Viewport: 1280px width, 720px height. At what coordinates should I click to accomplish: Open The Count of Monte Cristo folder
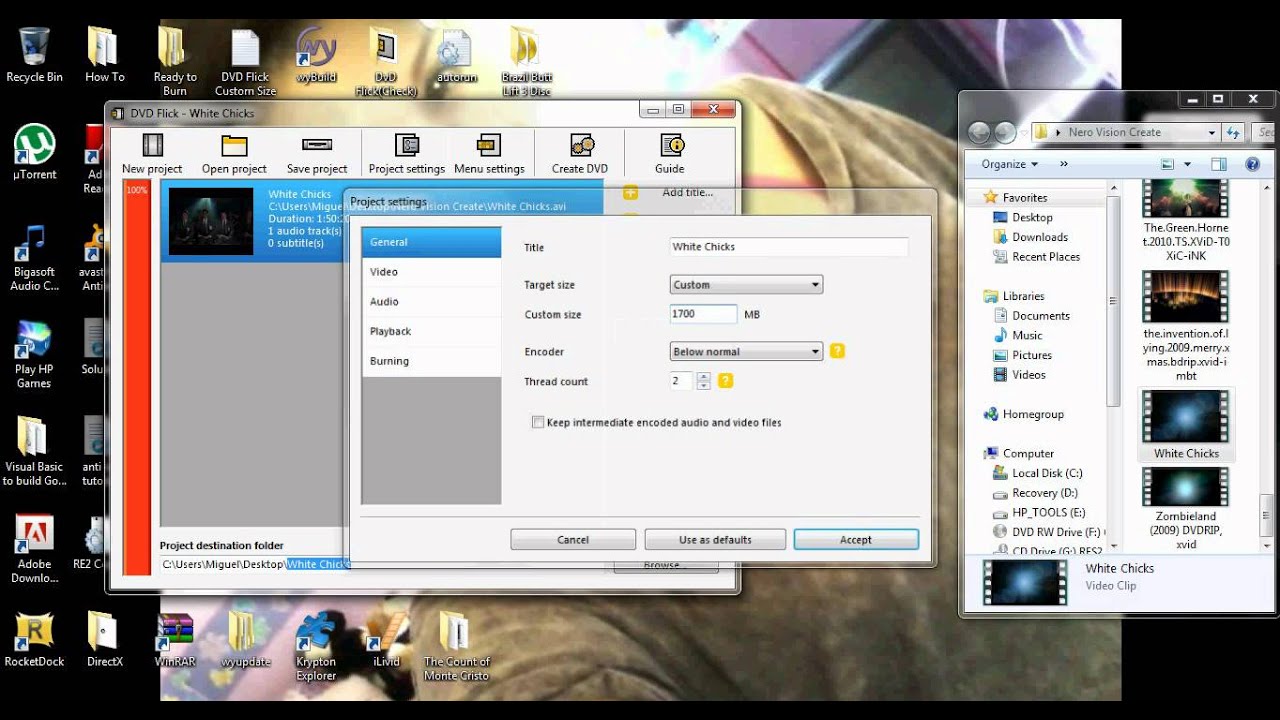456,646
